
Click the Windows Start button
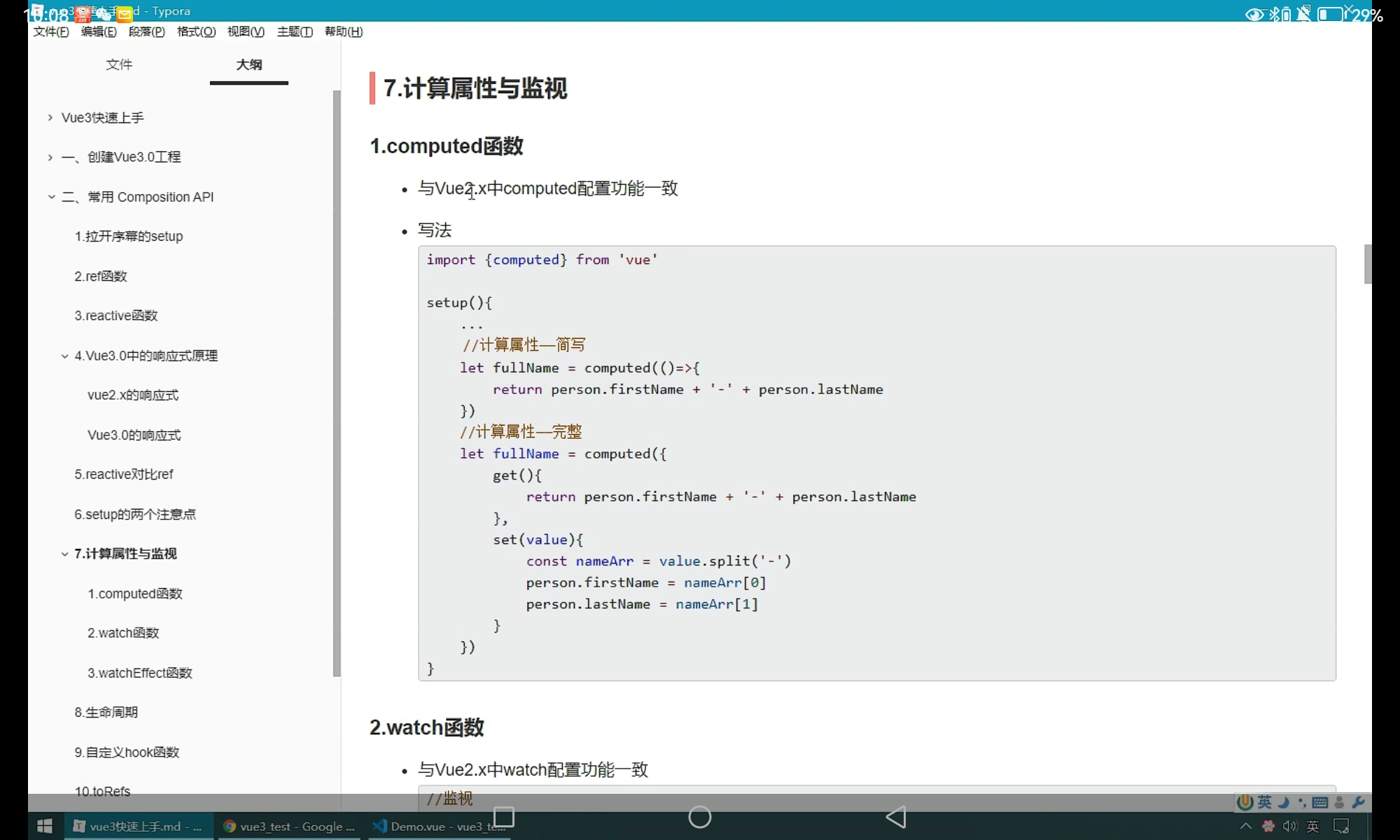click(45, 827)
